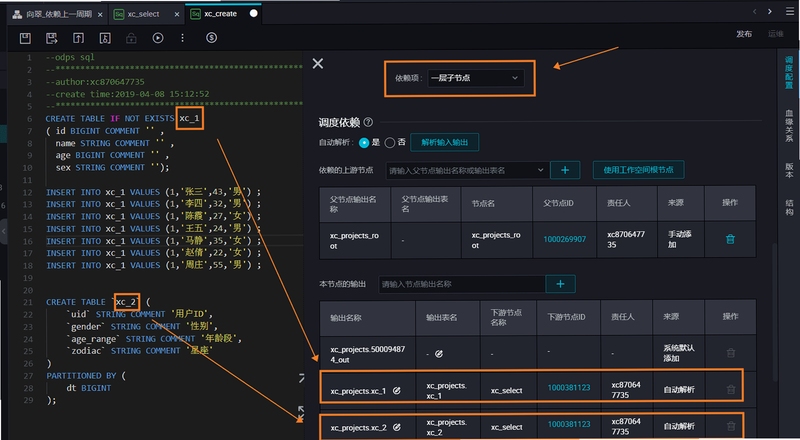This screenshot has height=440, width=800.
Task: Click the Save As icon with arrow
Action: point(52,38)
